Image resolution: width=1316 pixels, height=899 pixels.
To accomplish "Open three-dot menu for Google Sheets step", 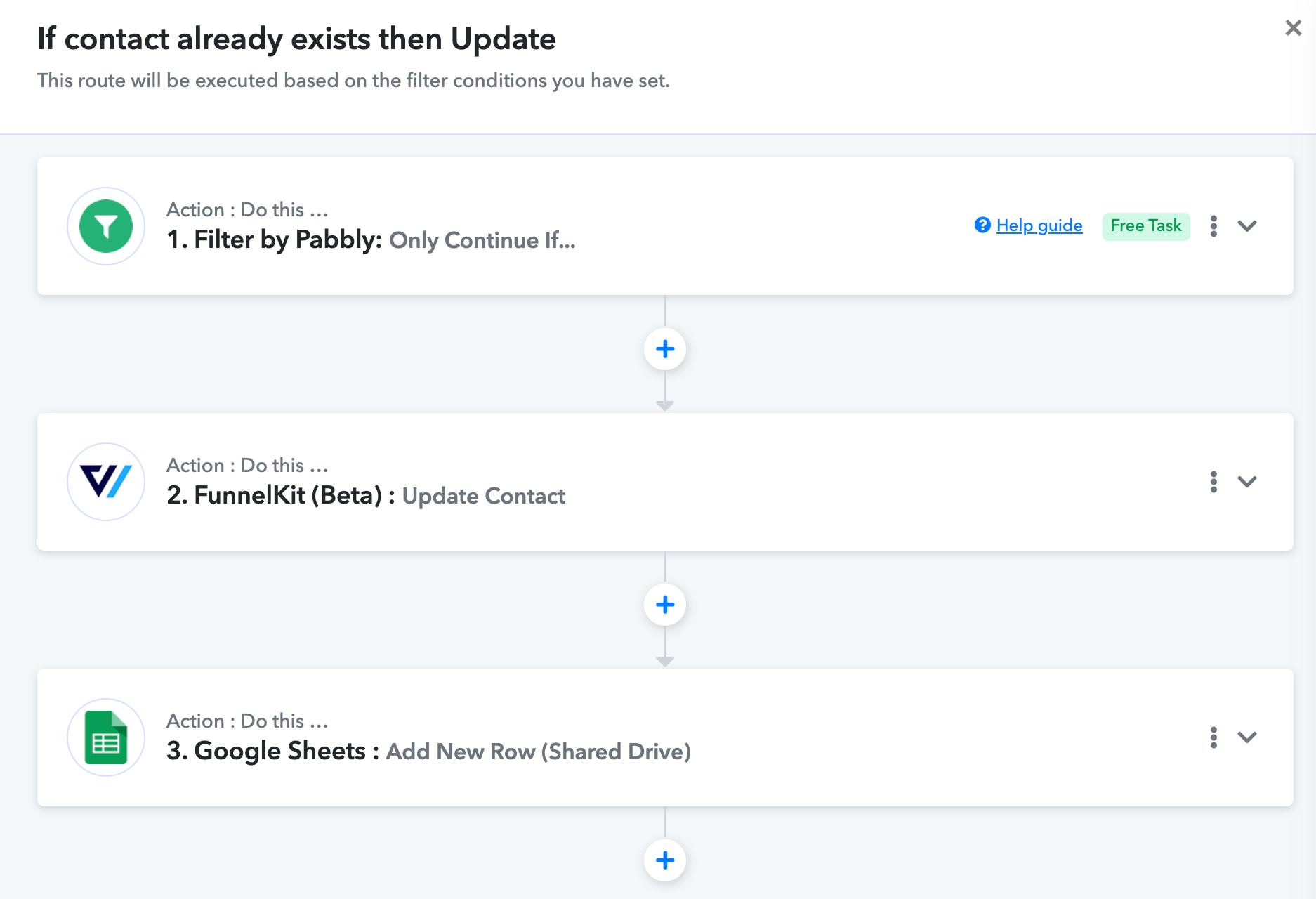I will pyautogui.click(x=1213, y=737).
